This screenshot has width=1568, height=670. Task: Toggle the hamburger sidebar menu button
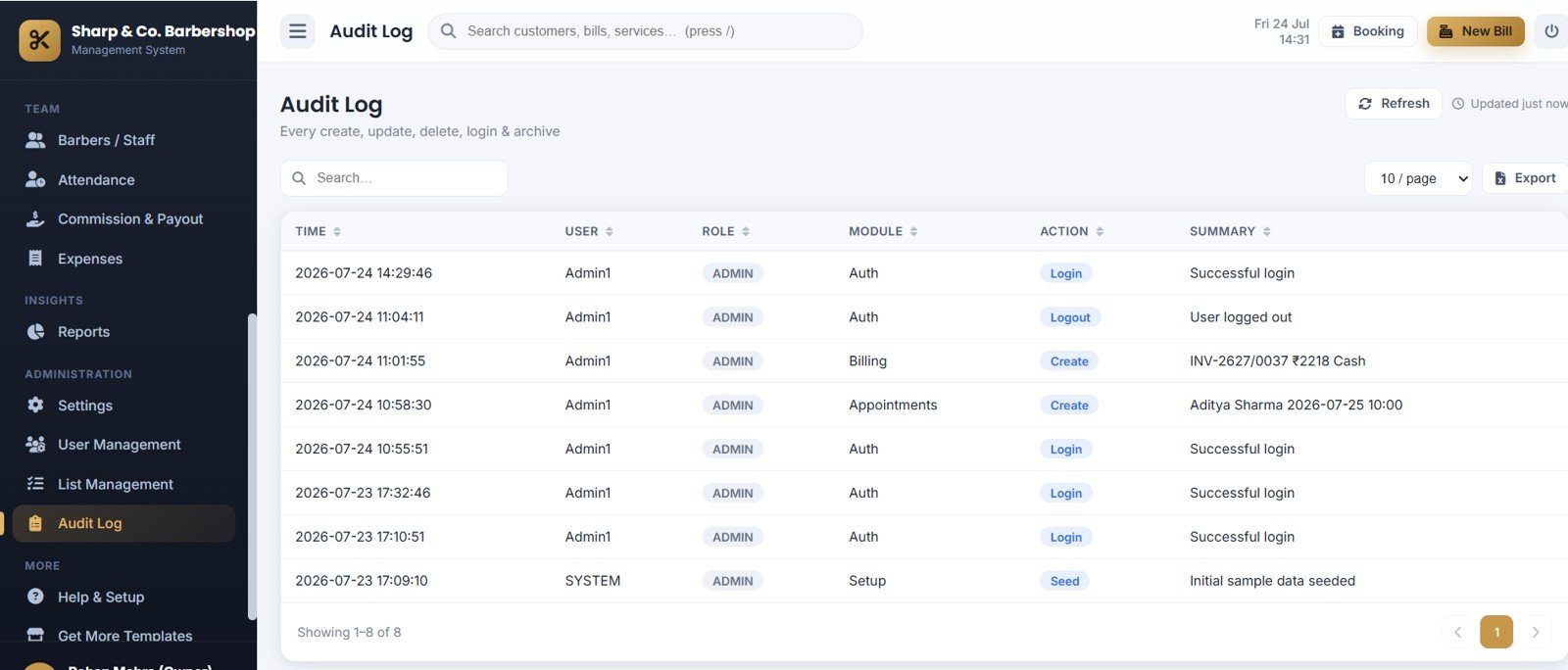(298, 31)
